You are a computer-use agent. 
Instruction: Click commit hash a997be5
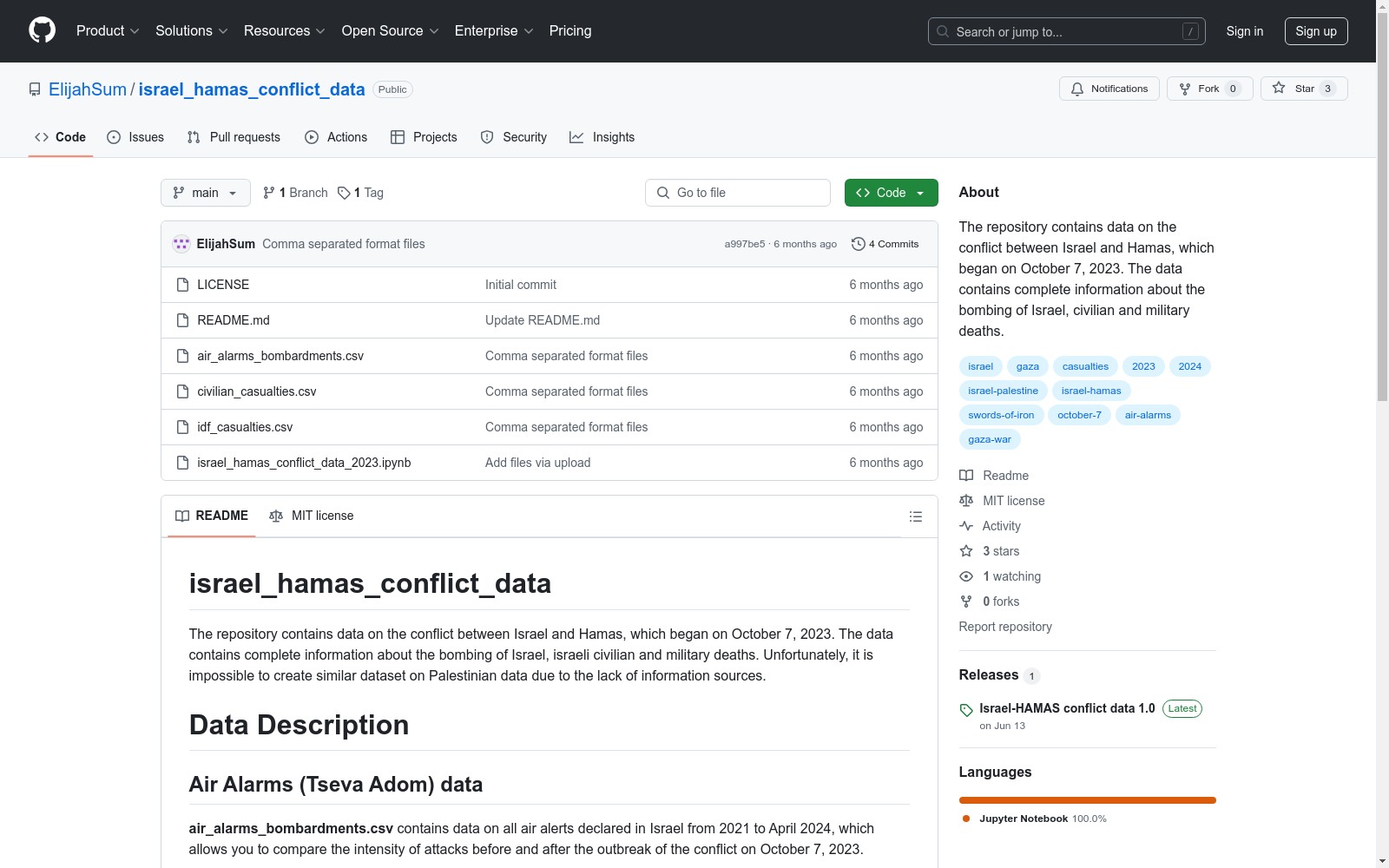coord(745,244)
